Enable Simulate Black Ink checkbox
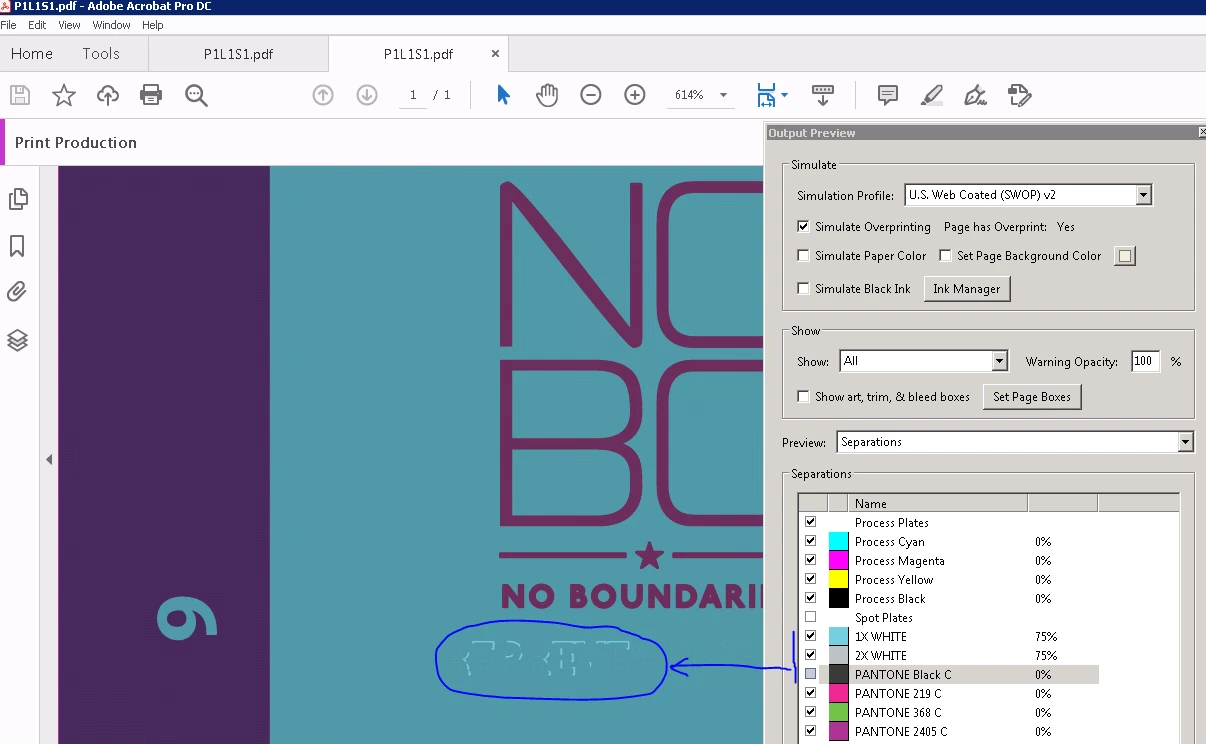This screenshot has height=744, width=1206. (x=803, y=288)
